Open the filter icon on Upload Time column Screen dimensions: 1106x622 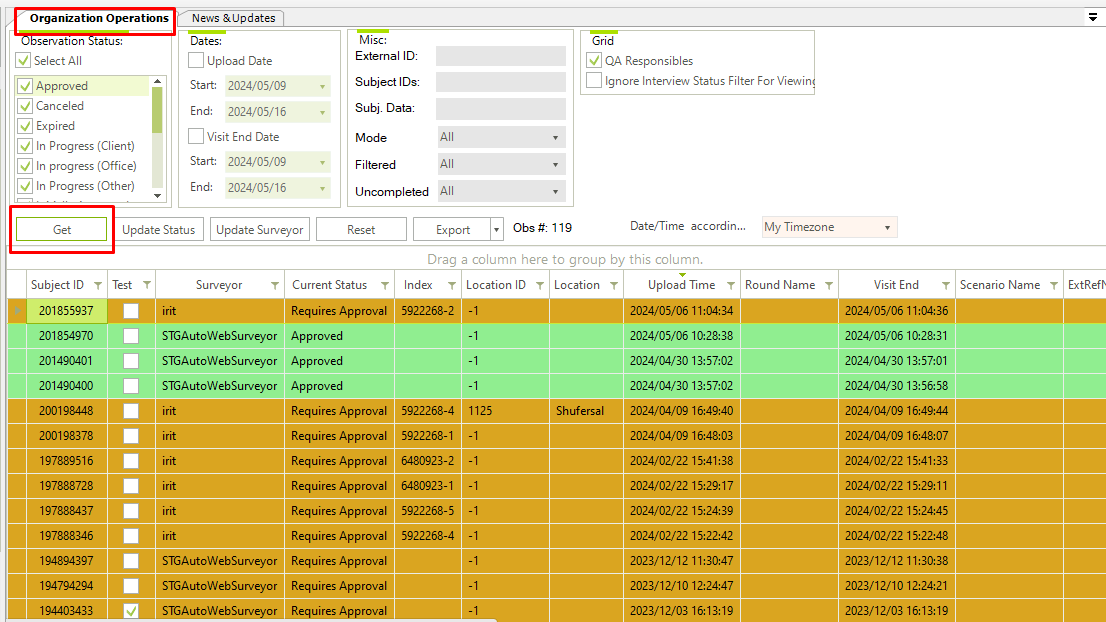click(x=730, y=285)
